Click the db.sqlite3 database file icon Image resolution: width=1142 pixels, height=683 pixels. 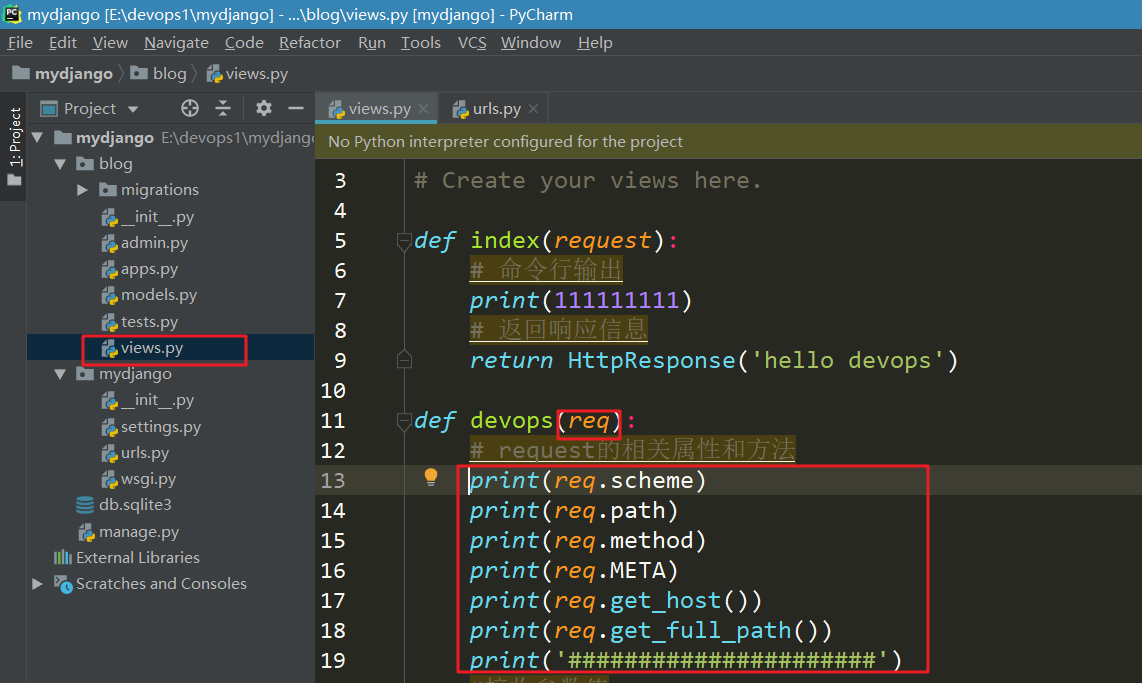(86, 505)
